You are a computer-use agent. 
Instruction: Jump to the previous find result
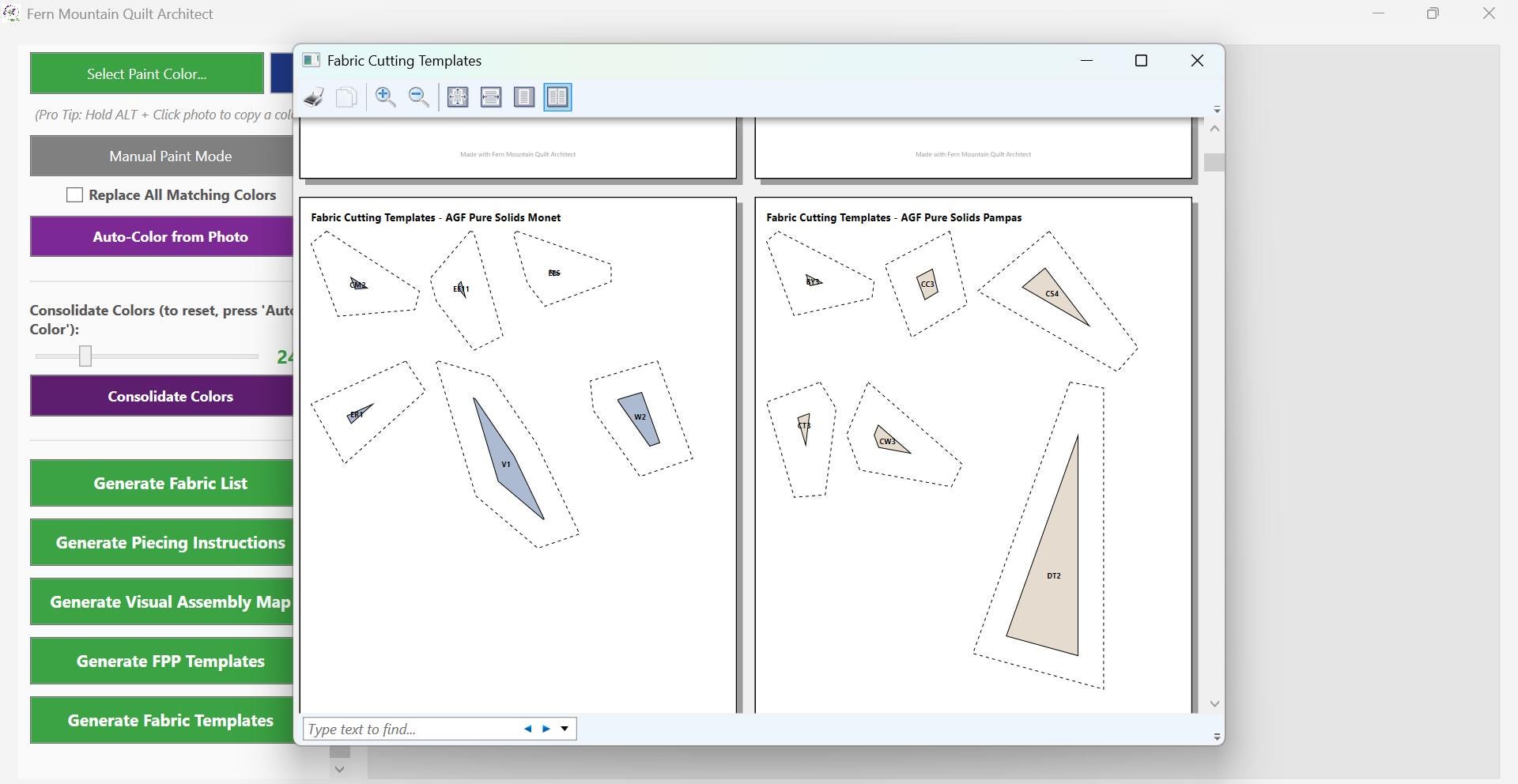[x=527, y=729]
